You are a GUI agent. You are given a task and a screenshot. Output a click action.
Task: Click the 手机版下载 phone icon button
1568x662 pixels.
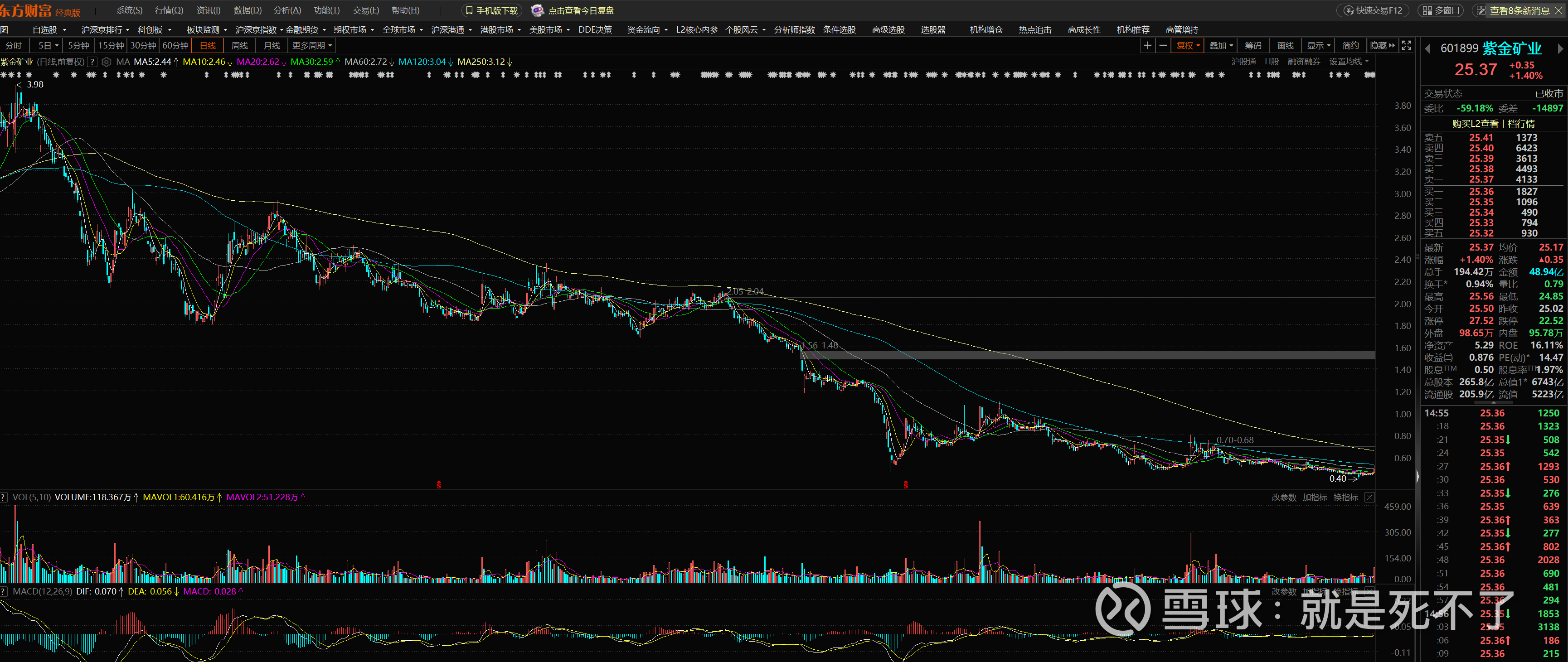492,10
